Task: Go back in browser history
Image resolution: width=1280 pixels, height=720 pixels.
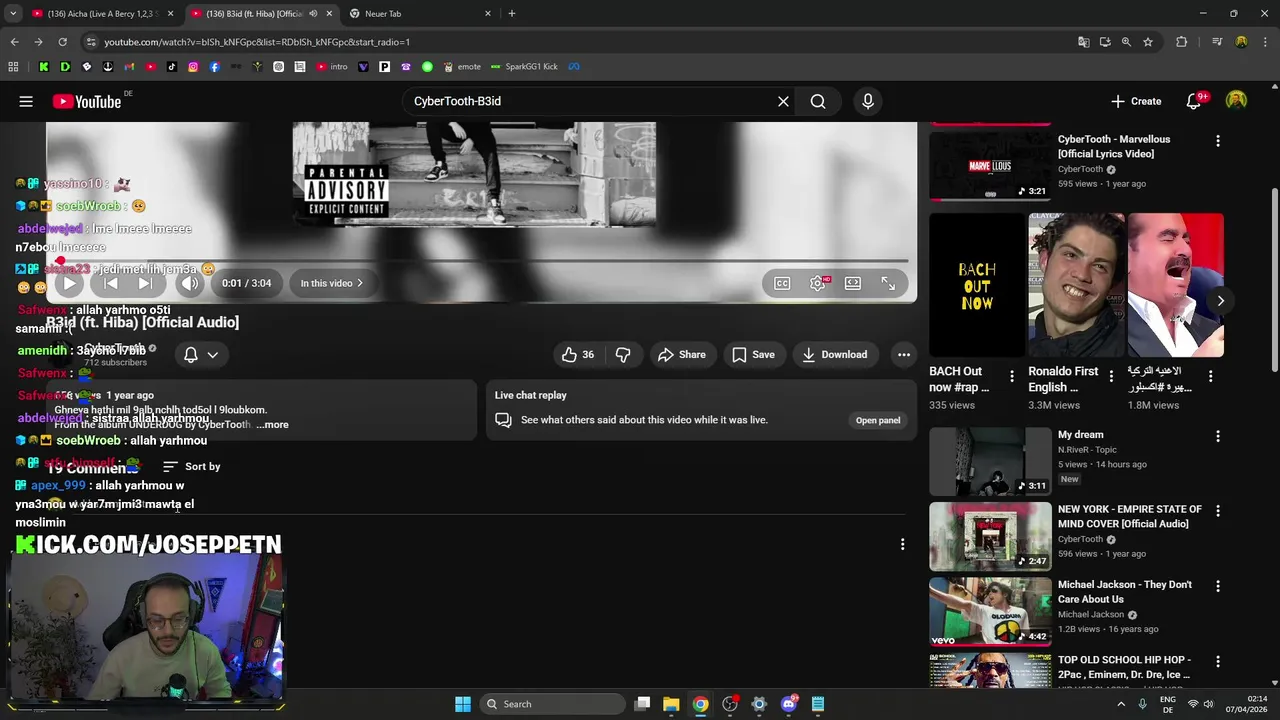Action: point(14,42)
